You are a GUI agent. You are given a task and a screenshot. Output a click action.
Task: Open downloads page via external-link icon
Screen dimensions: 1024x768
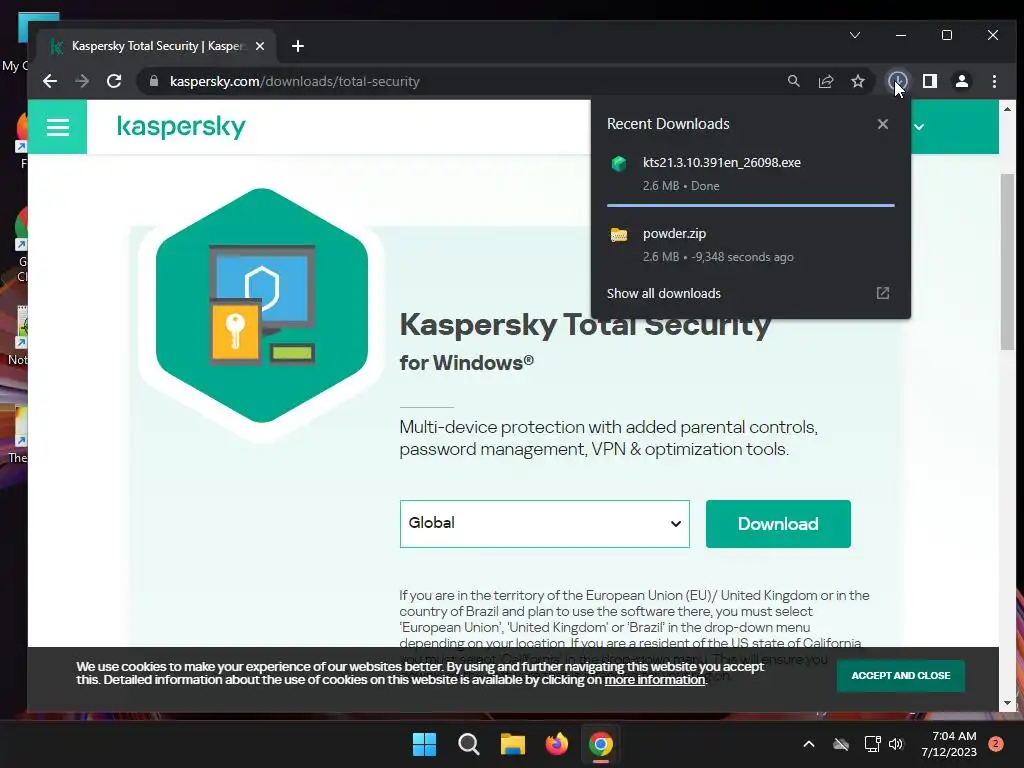click(x=882, y=293)
